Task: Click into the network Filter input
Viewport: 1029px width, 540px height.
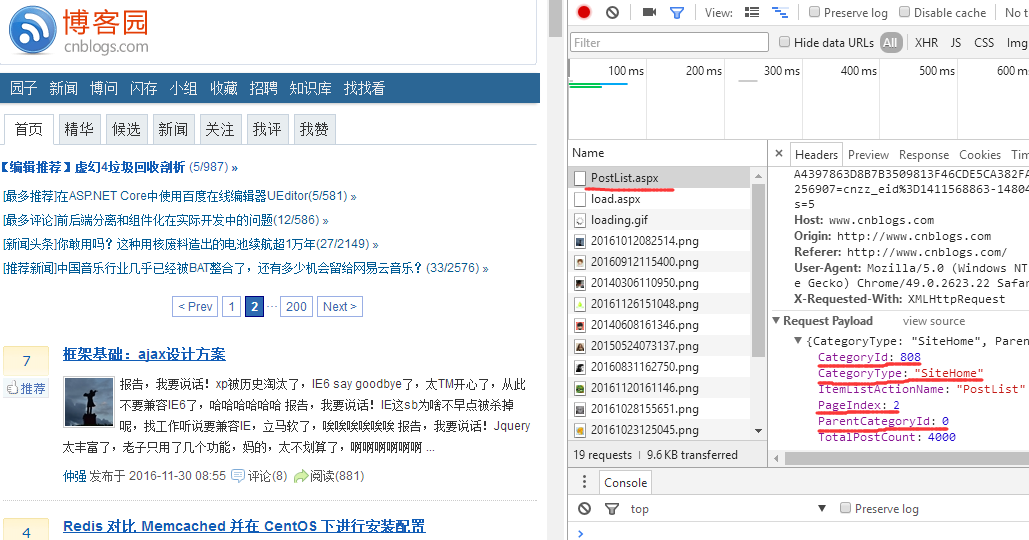Action: pos(669,42)
